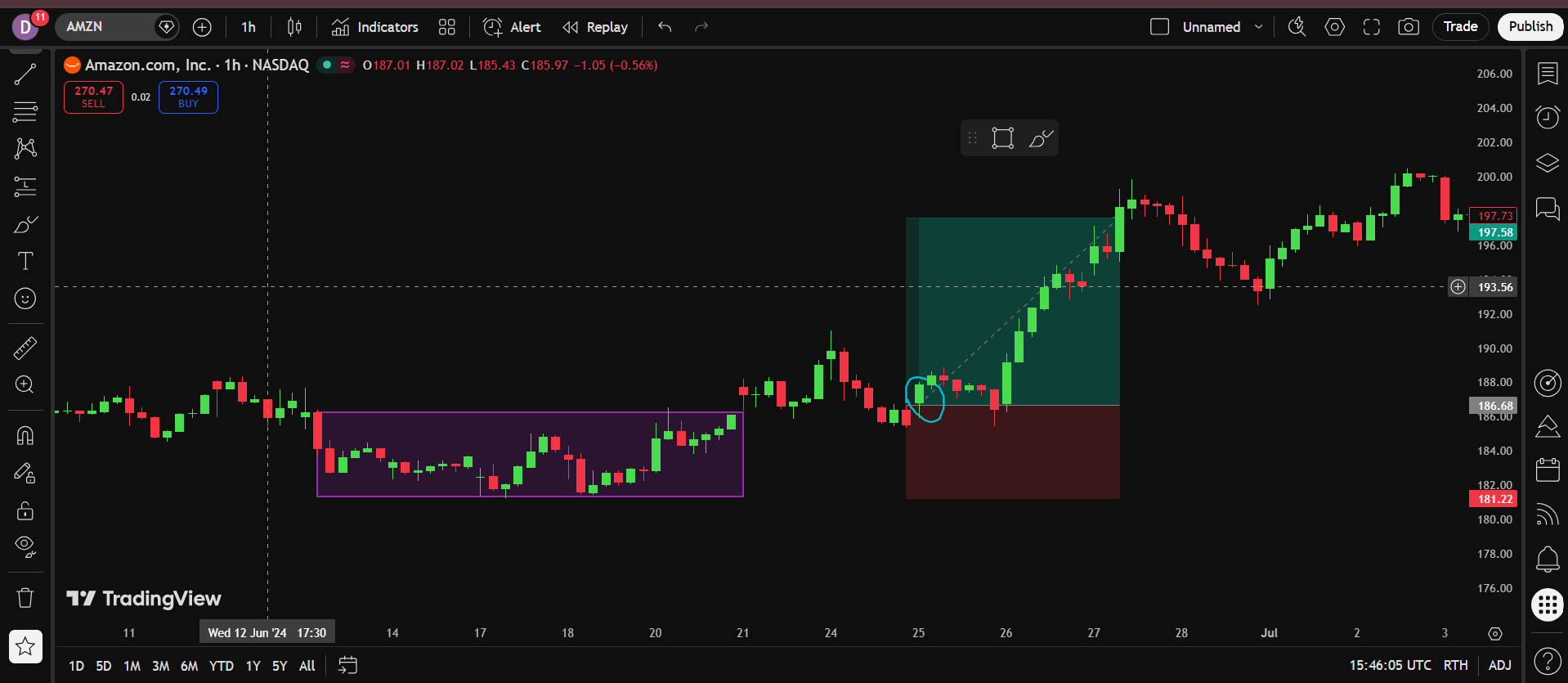Open the apps grid in right sidebar
This screenshot has height=683, width=1568.
[1548, 605]
